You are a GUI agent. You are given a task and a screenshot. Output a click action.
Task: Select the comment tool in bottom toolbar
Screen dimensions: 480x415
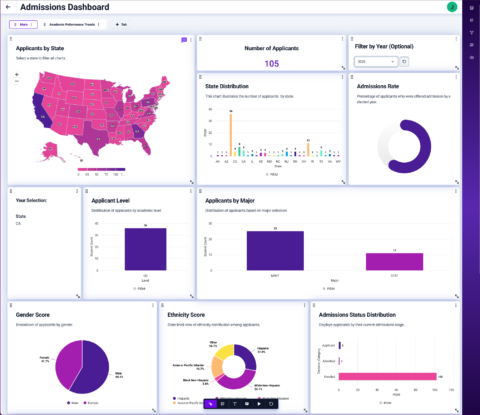pos(247,404)
